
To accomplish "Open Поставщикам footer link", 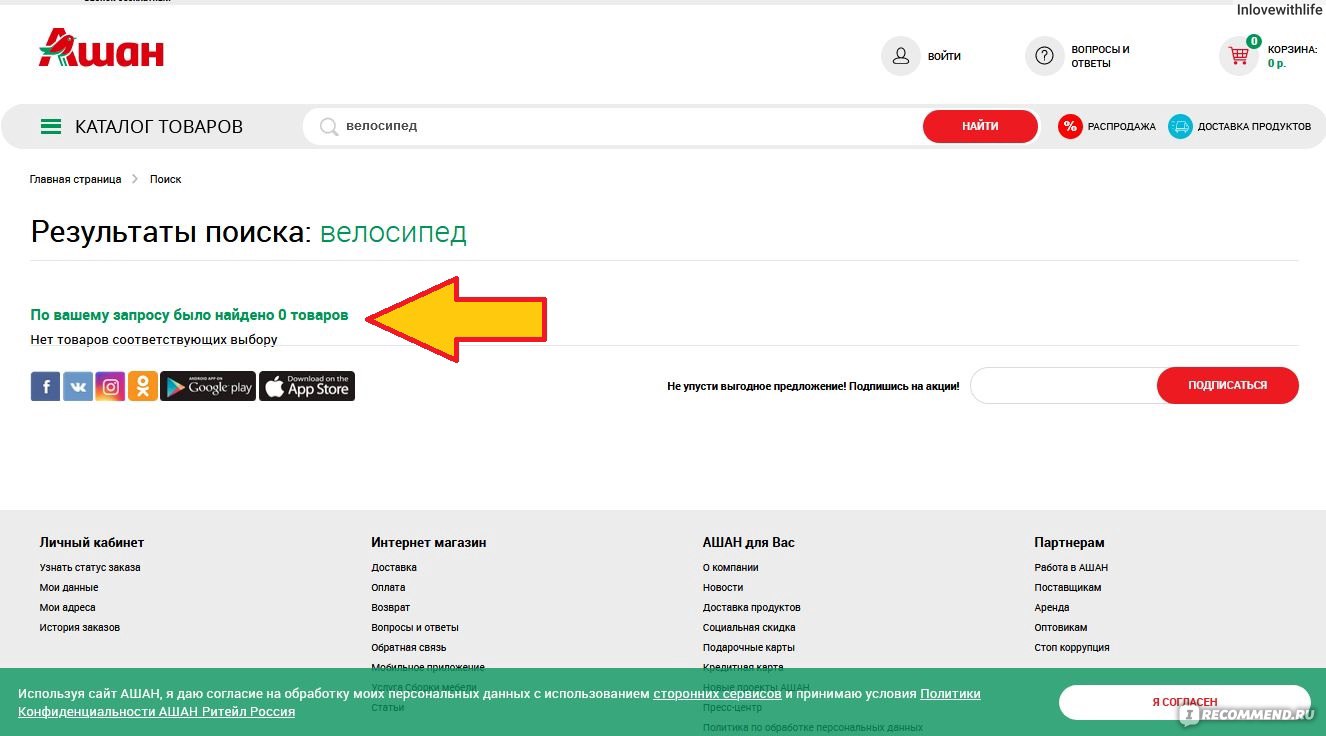I will point(1068,587).
